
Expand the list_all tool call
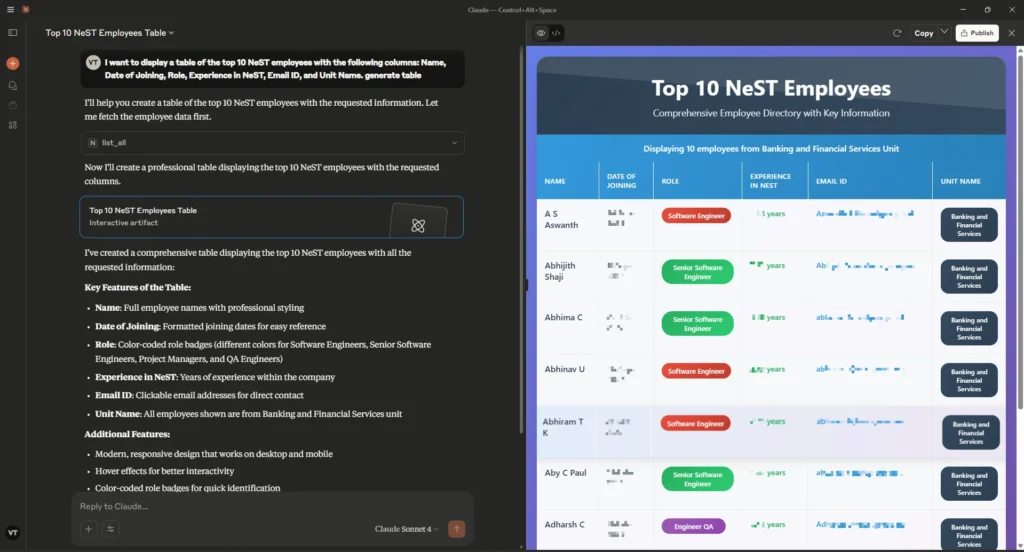(272, 142)
